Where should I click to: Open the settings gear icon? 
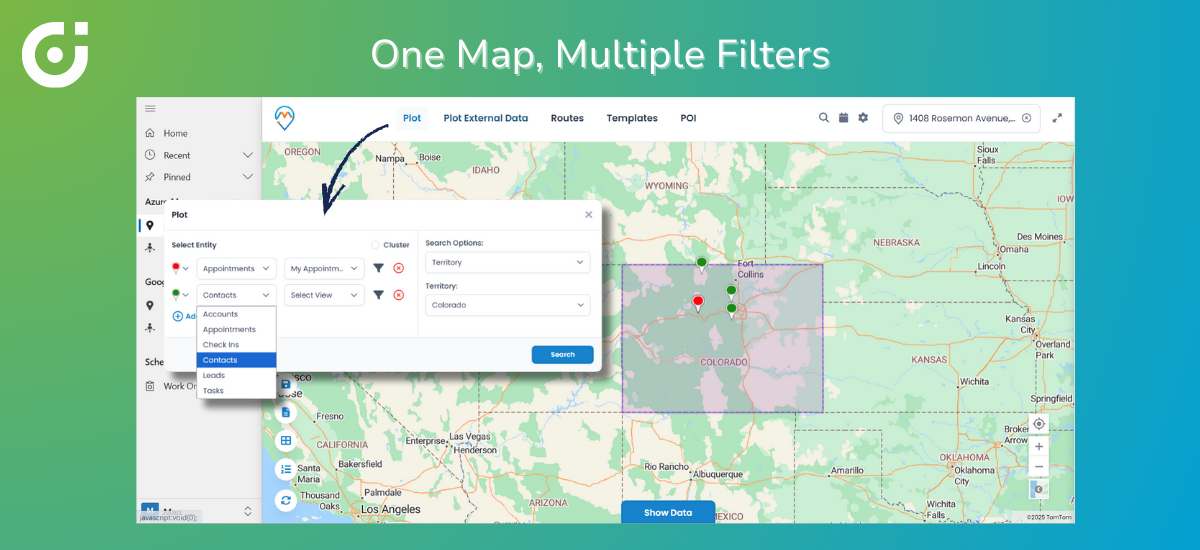point(863,117)
